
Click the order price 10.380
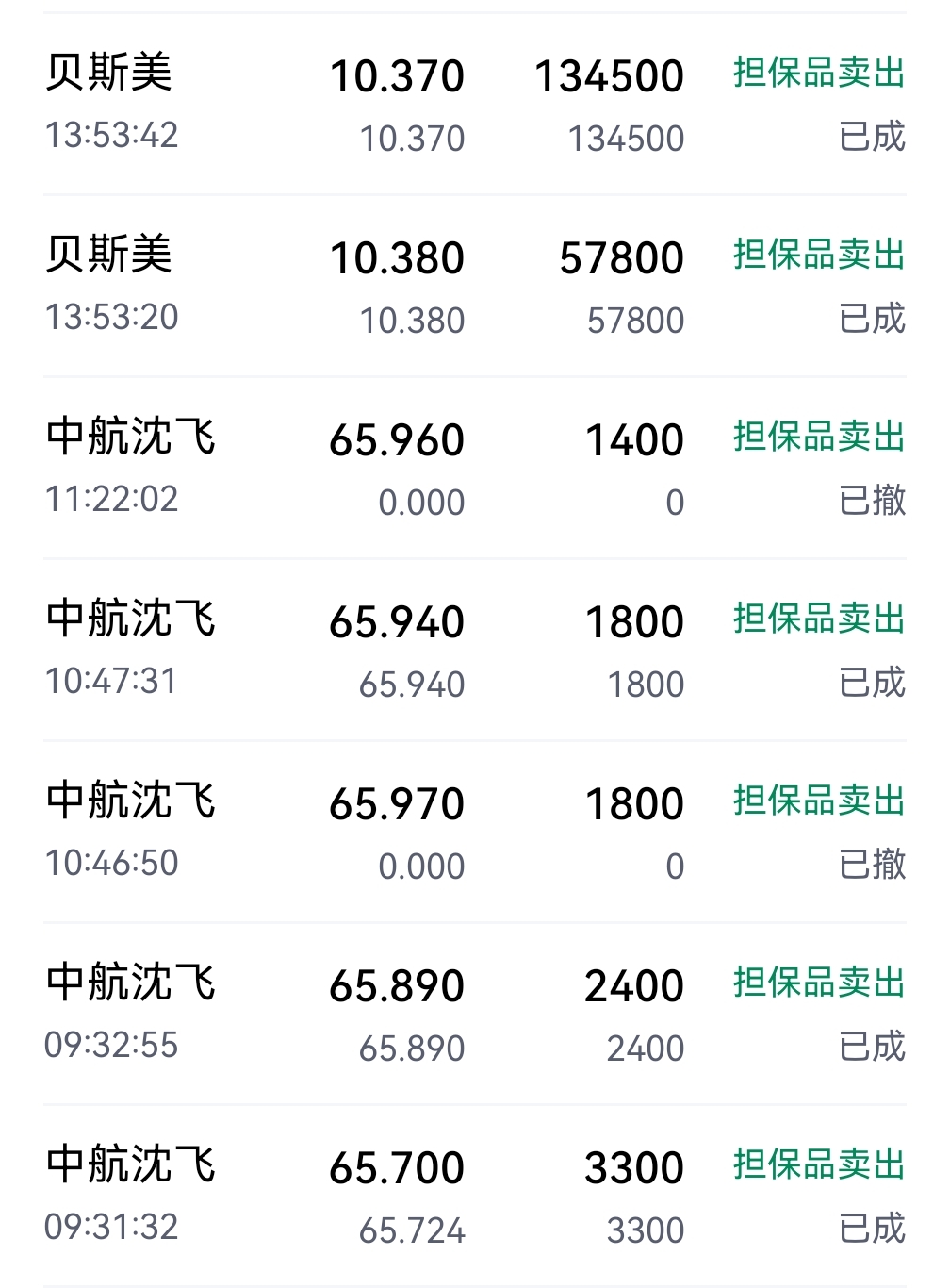397,258
